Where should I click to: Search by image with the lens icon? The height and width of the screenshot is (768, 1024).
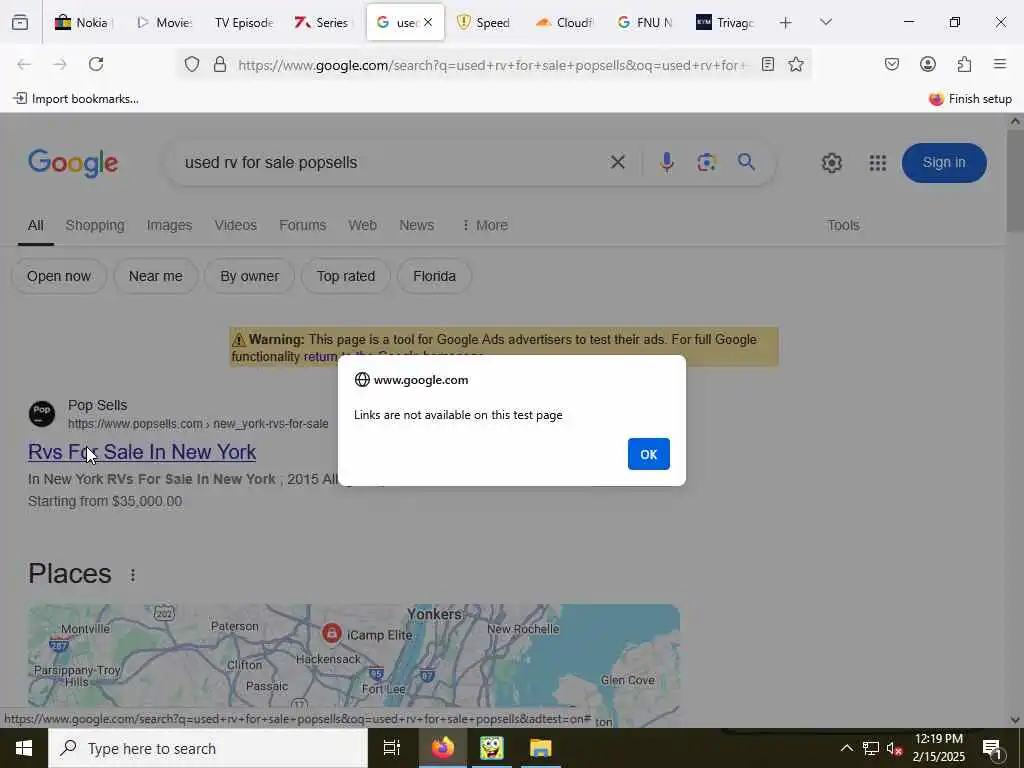click(707, 162)
